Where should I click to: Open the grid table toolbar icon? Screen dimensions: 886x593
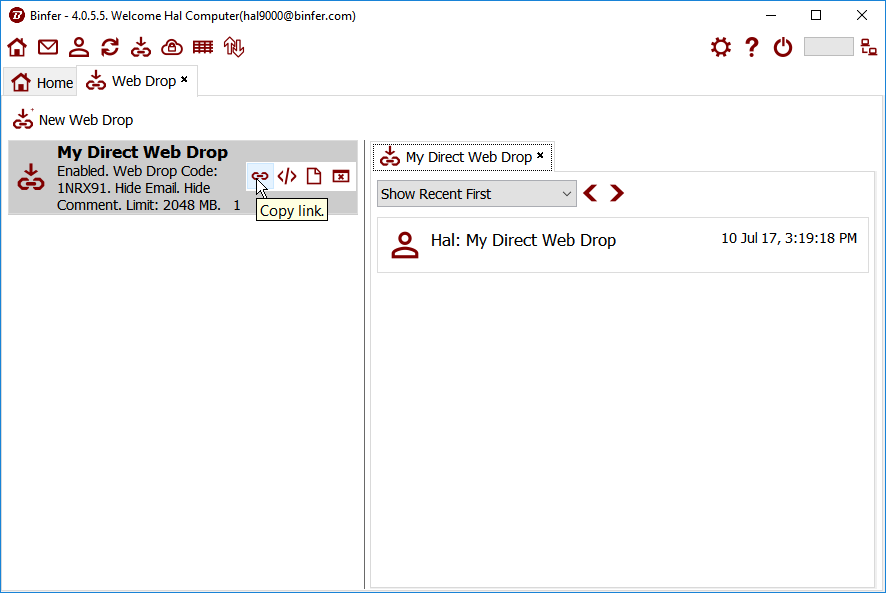click(203, 47)
